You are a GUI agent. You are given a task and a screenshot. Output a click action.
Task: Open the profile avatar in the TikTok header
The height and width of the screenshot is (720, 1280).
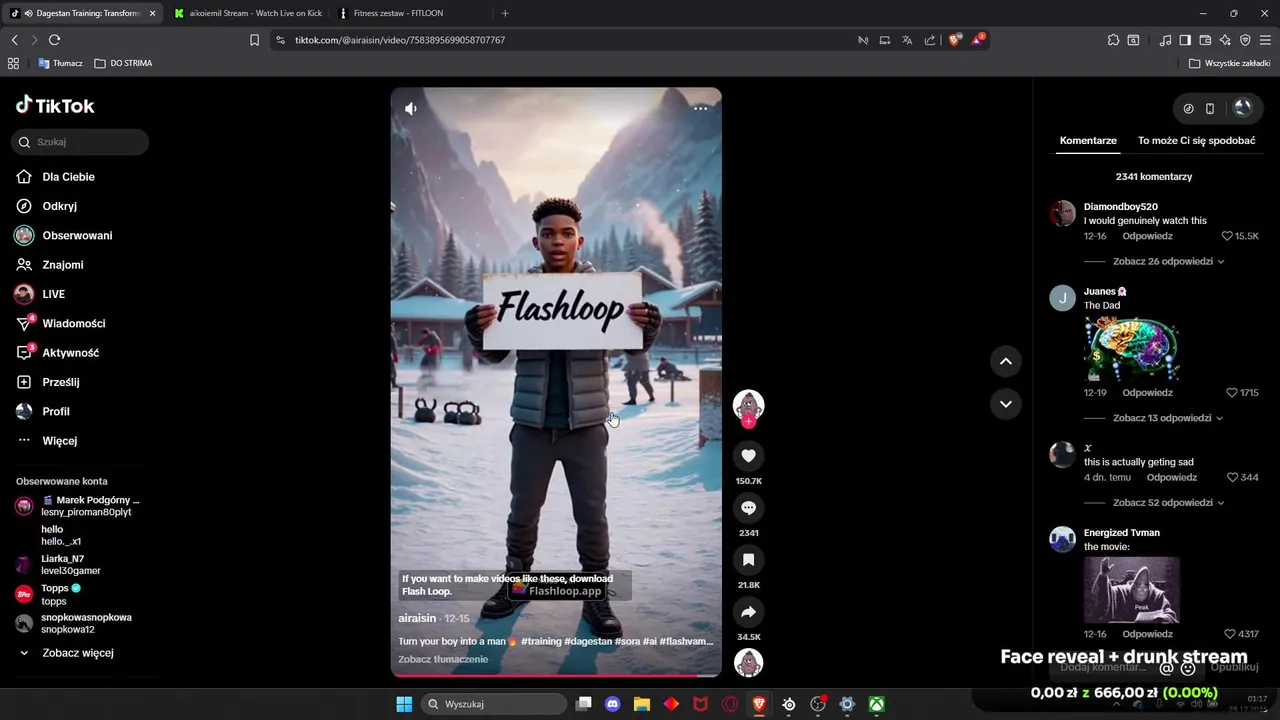(x=1243, y=108)
